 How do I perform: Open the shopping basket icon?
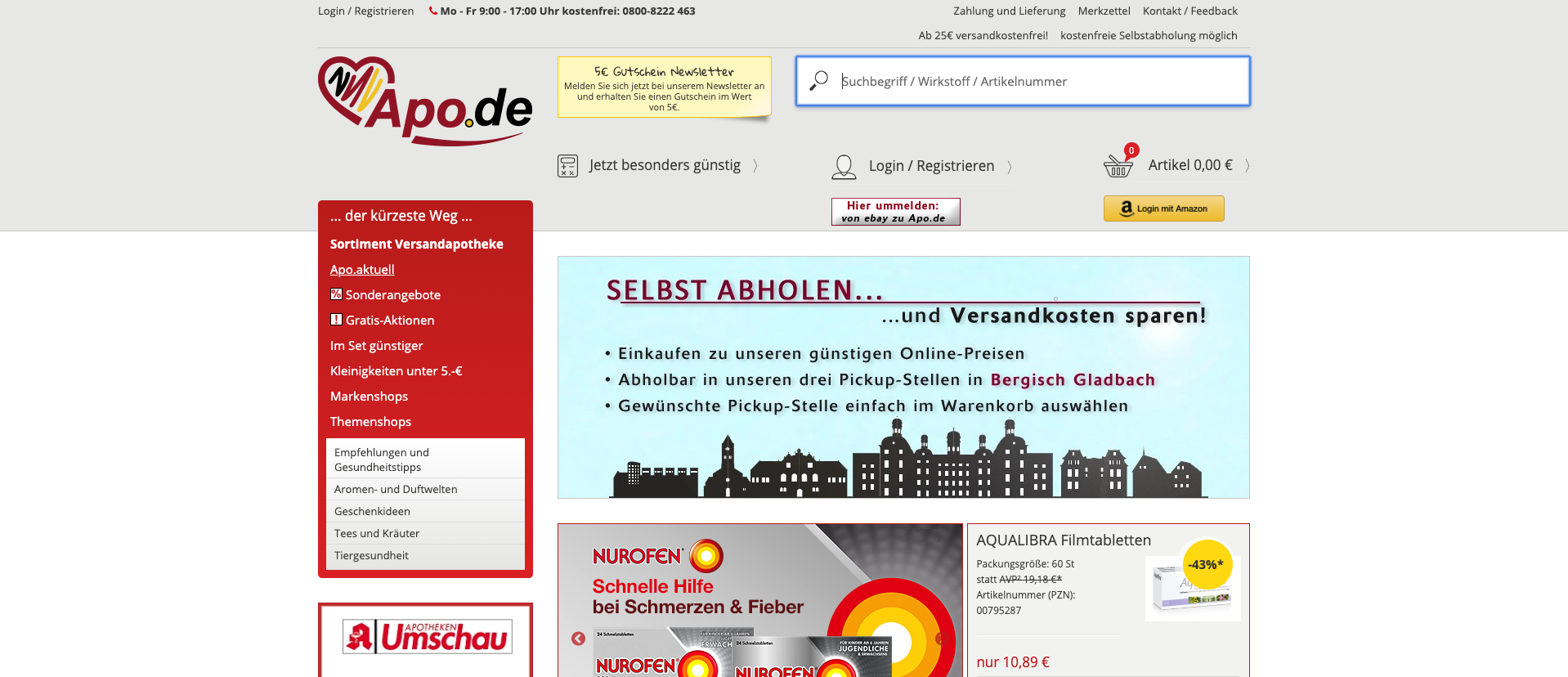pyautogui.click(x=1118, y=166)
